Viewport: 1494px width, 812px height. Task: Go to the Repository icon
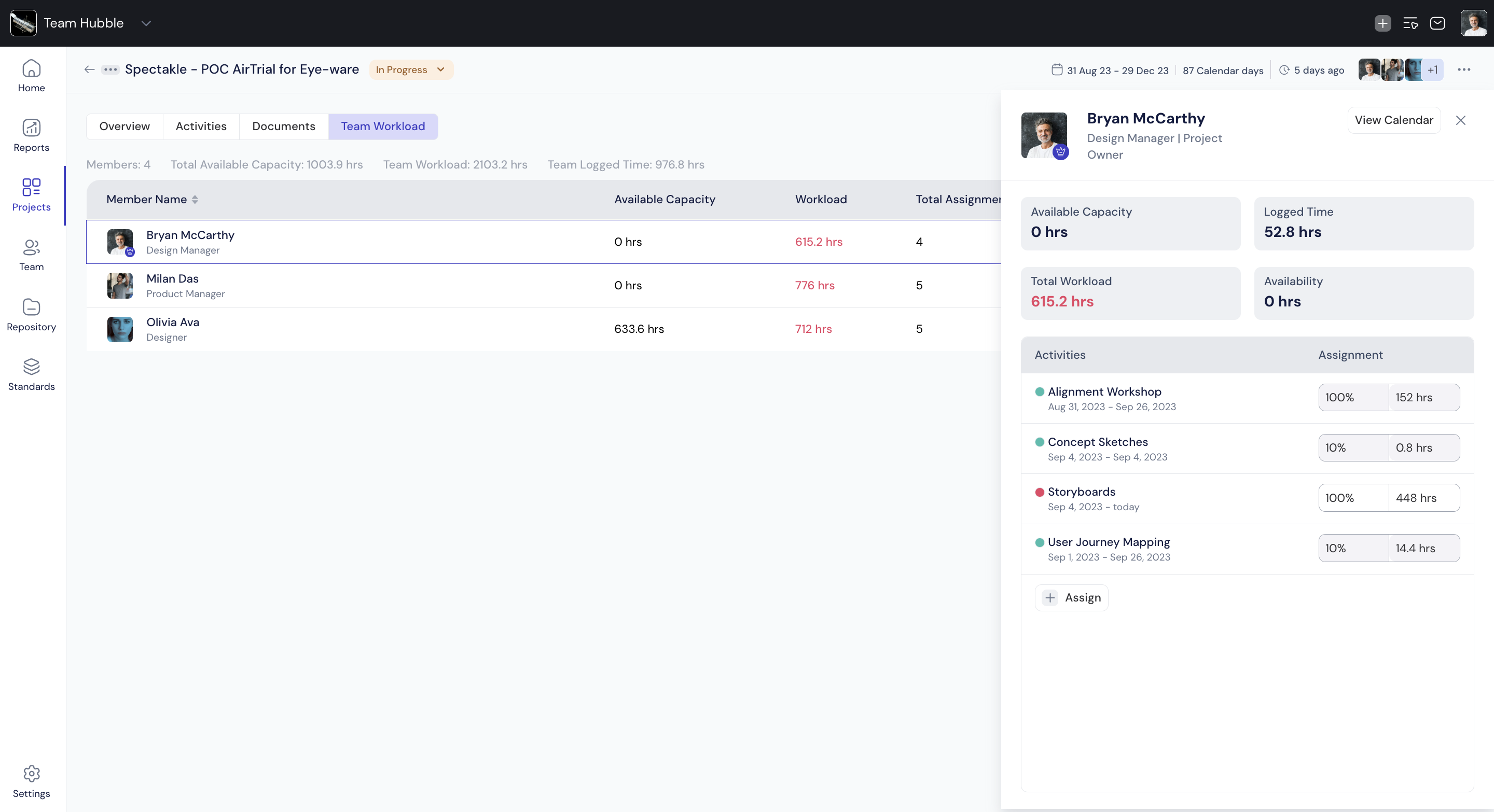tap(31, 307)
